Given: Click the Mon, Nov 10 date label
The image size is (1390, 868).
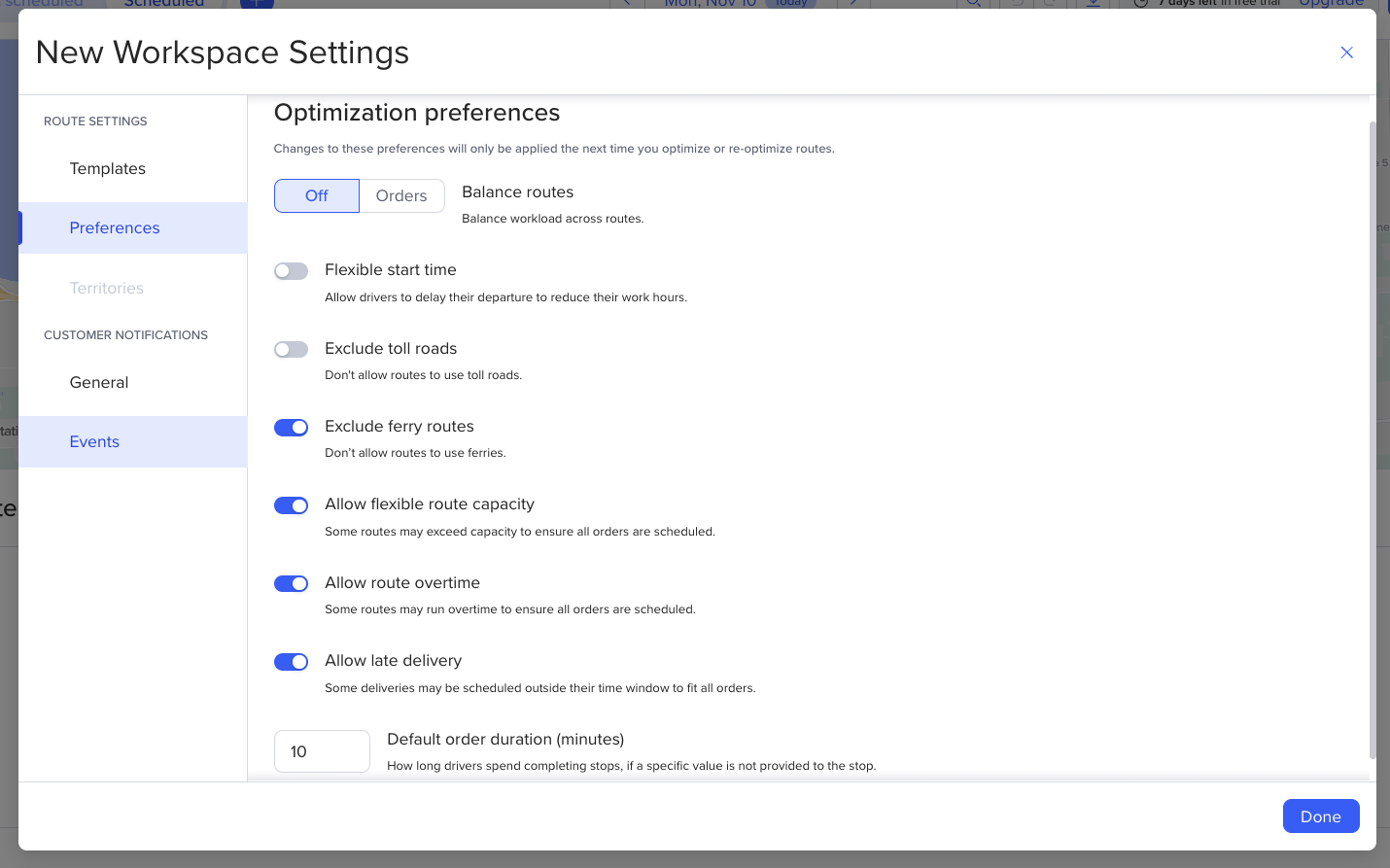Looking at the screenshot, I should [710, 3].
